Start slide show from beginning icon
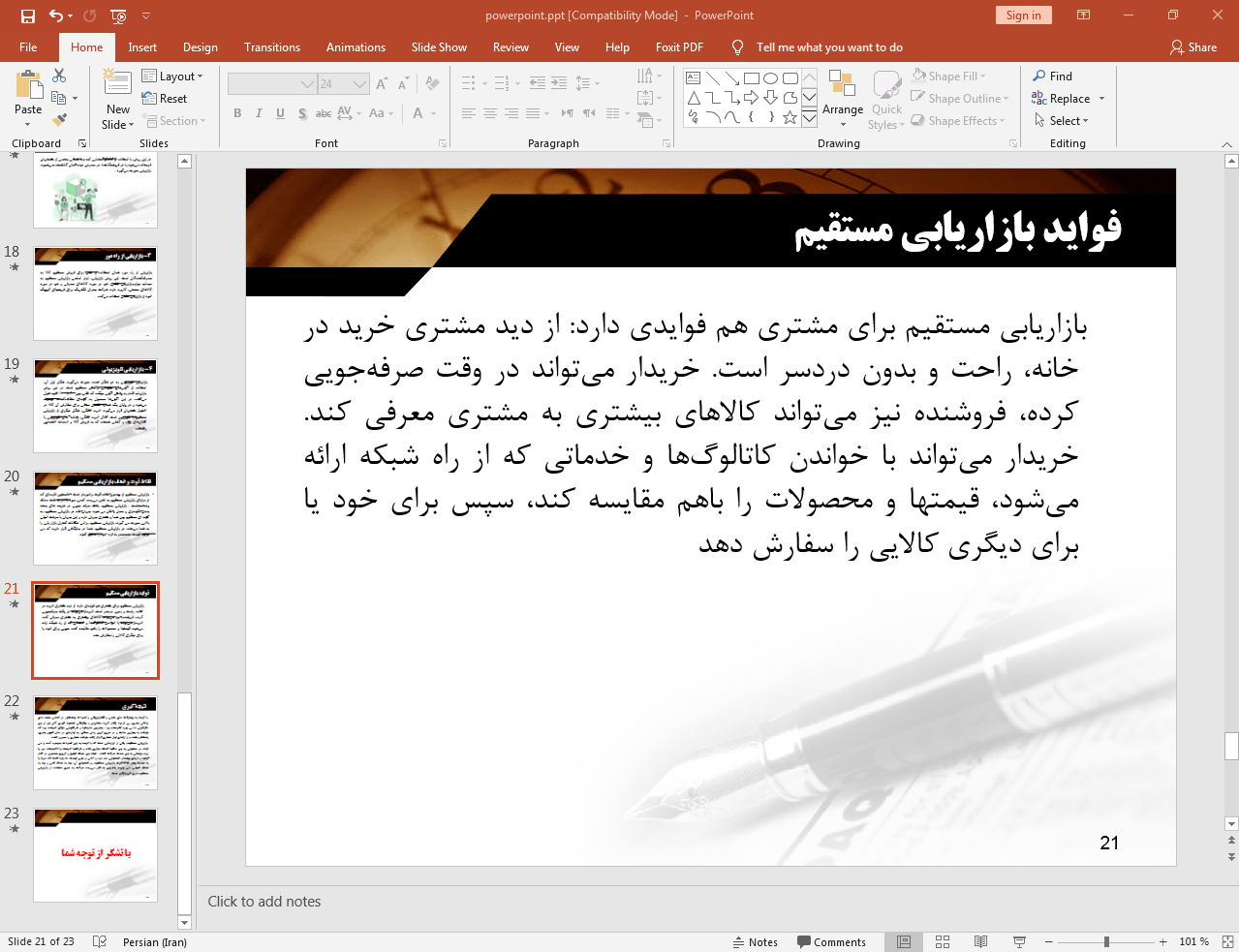Image resolution: width=1239 pixels, height=952 pixels. click(118, 15)
